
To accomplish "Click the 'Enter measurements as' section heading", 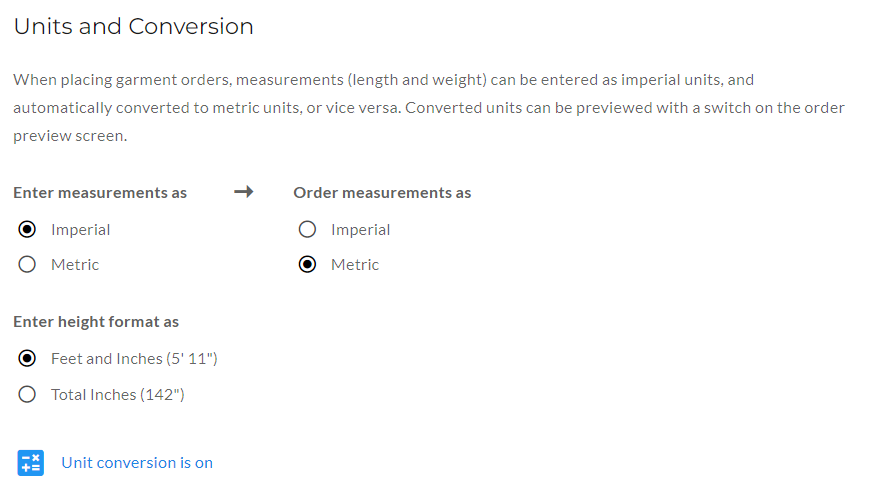I will [x=100, y=193].
